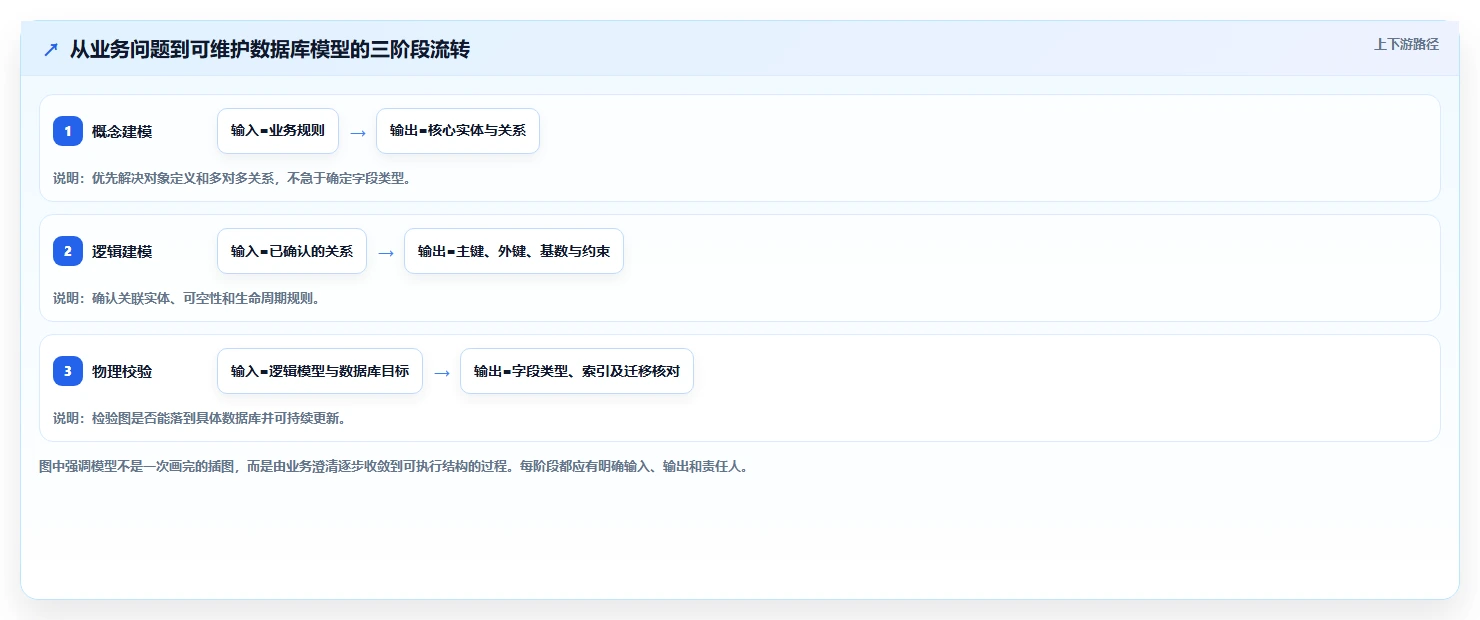Screen dimensions: 1480x620
Task: Click the step 3 number badge
Action: (x=68, y=371)
